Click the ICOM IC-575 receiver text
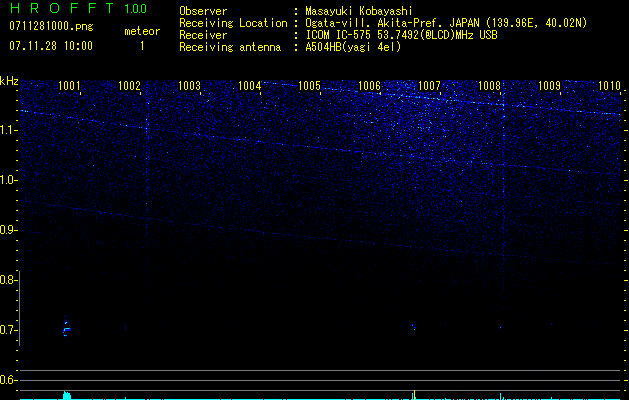This screenshot has width=629, height=400. click(x=401, y=35)
